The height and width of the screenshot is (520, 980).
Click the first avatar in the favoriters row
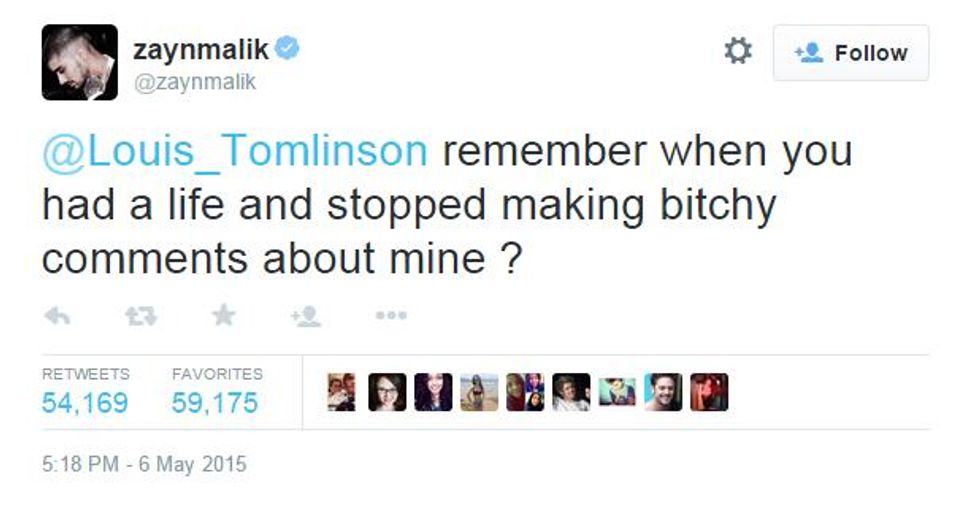click(342, 392)
